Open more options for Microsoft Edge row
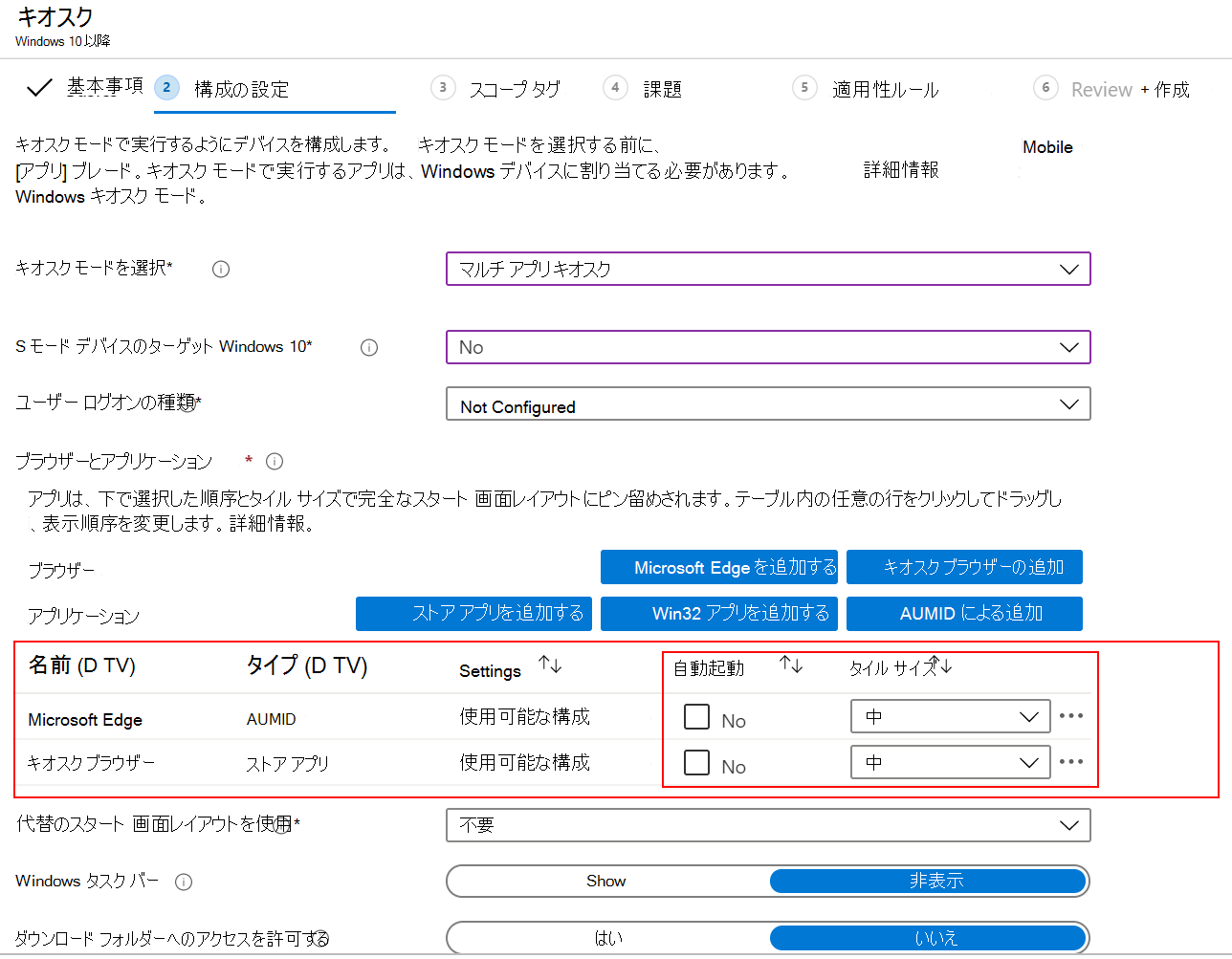 [1071, 716]
